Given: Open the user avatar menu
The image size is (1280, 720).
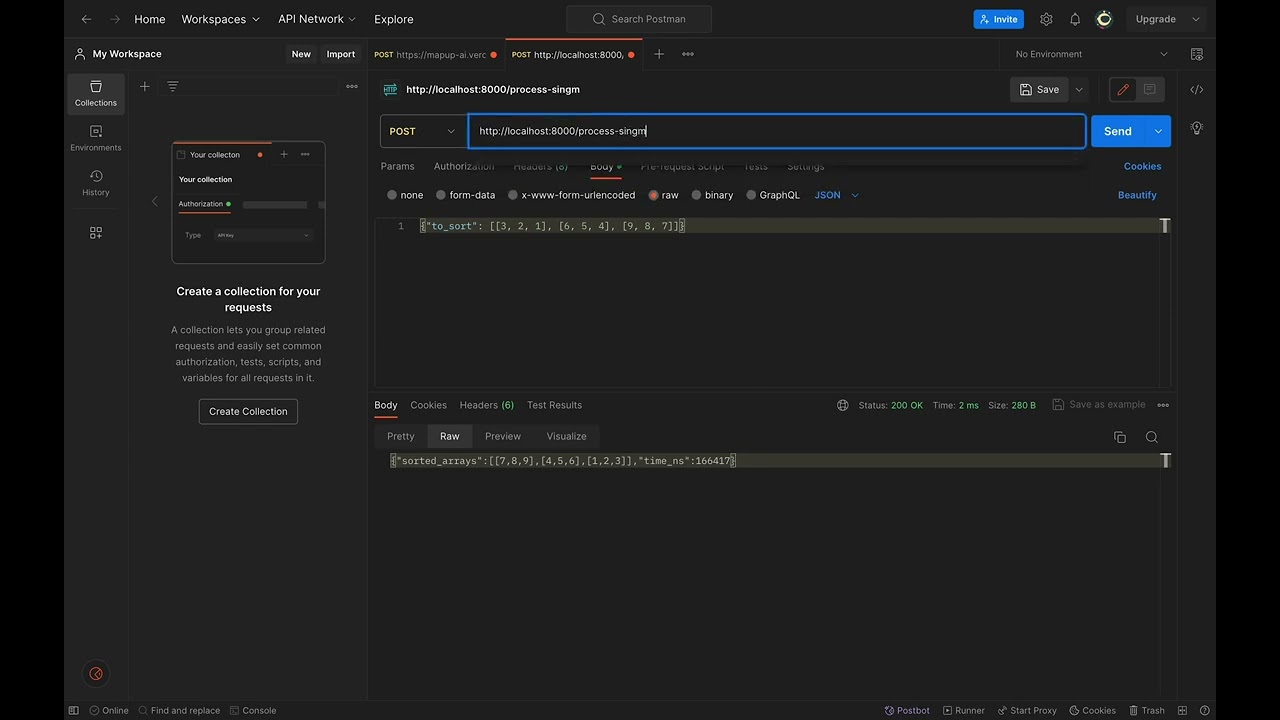Looking at the screenshot, I should tap(1104, 19).
